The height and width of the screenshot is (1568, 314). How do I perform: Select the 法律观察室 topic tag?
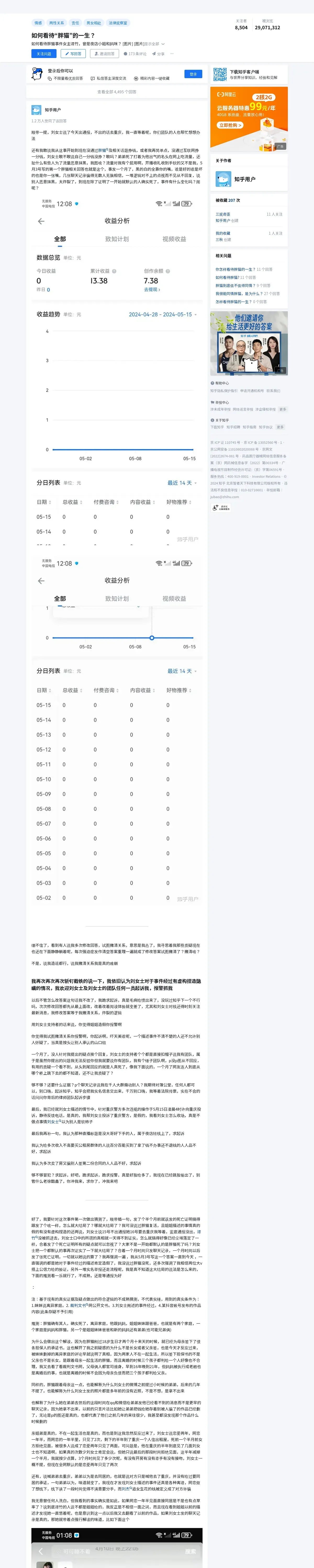pos(118,23)
